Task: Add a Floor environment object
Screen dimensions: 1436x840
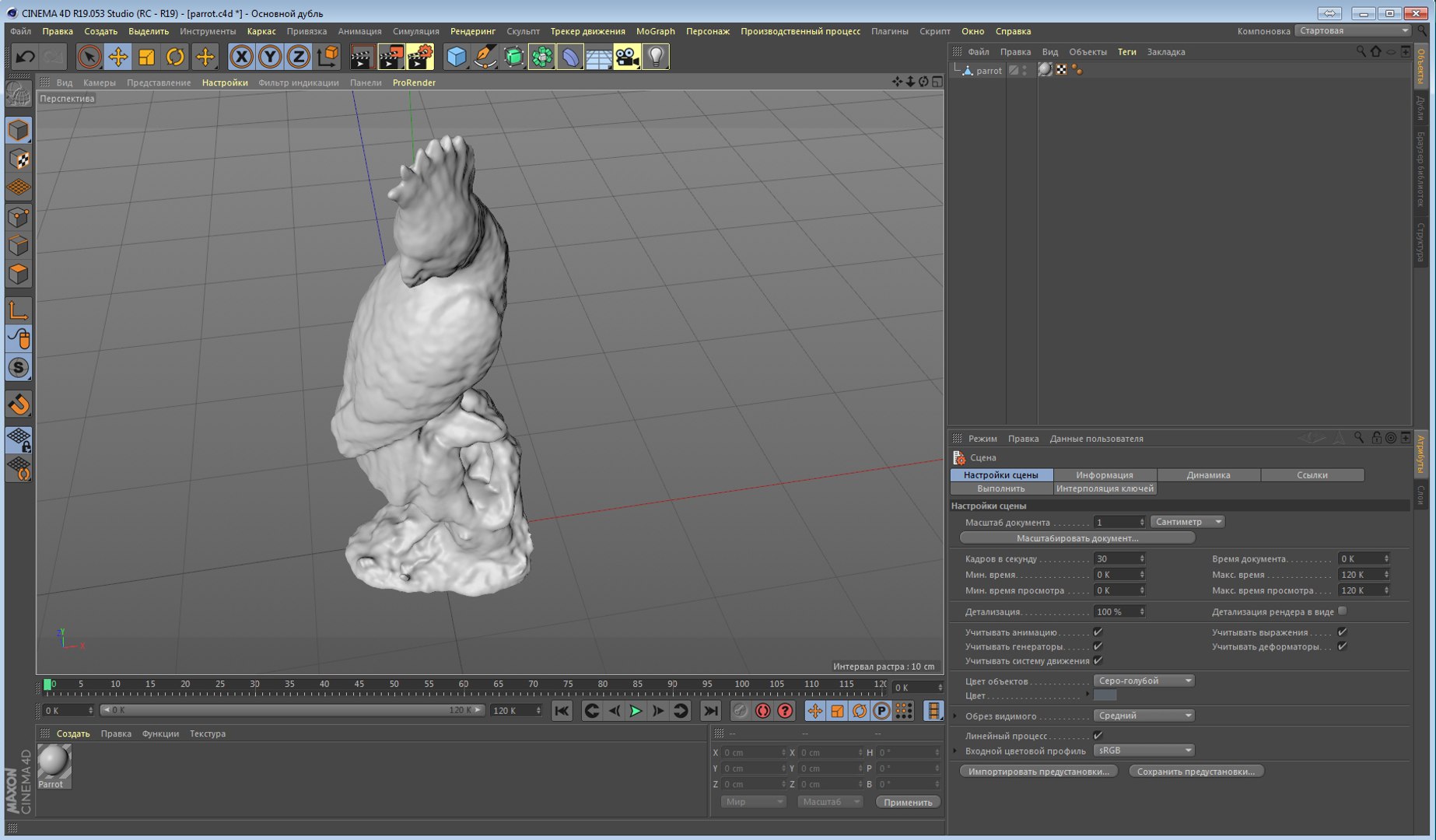Action: pyautogui.click(x=598, y=56)
